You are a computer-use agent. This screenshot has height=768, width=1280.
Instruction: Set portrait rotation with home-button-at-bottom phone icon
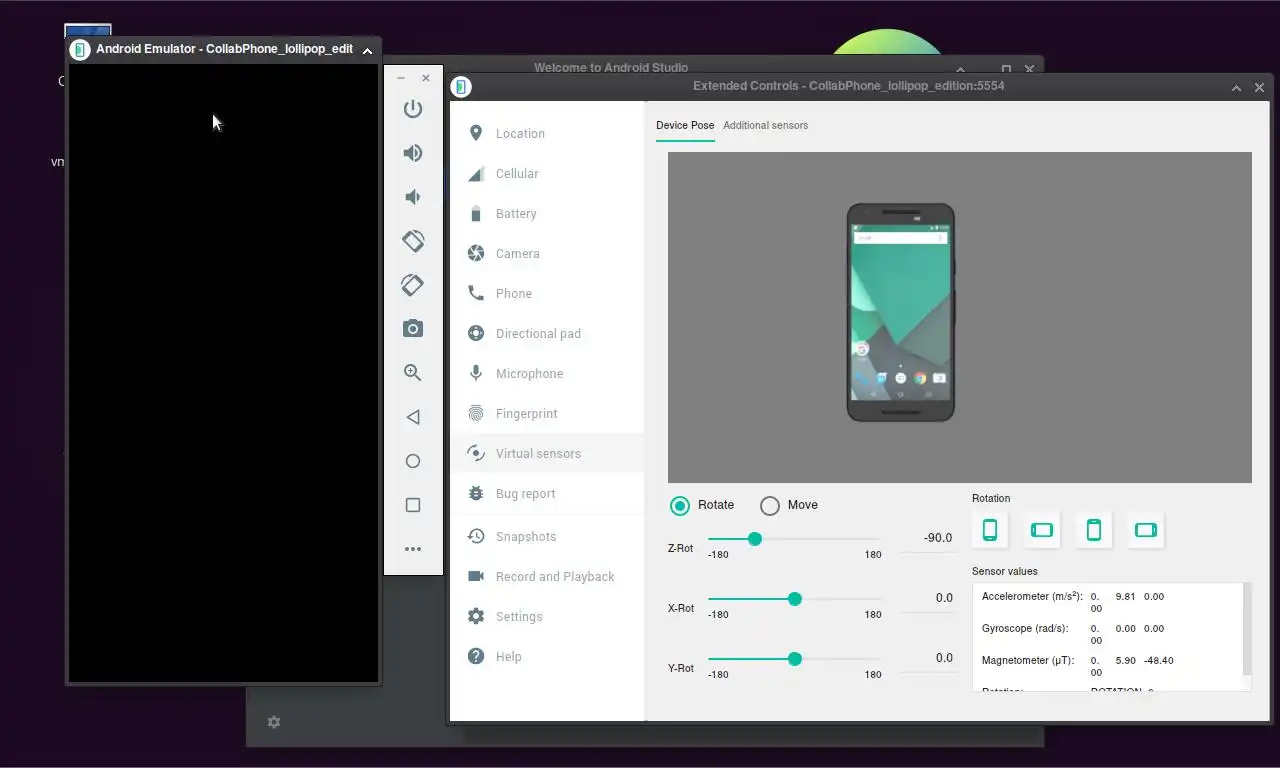(990, 530)
